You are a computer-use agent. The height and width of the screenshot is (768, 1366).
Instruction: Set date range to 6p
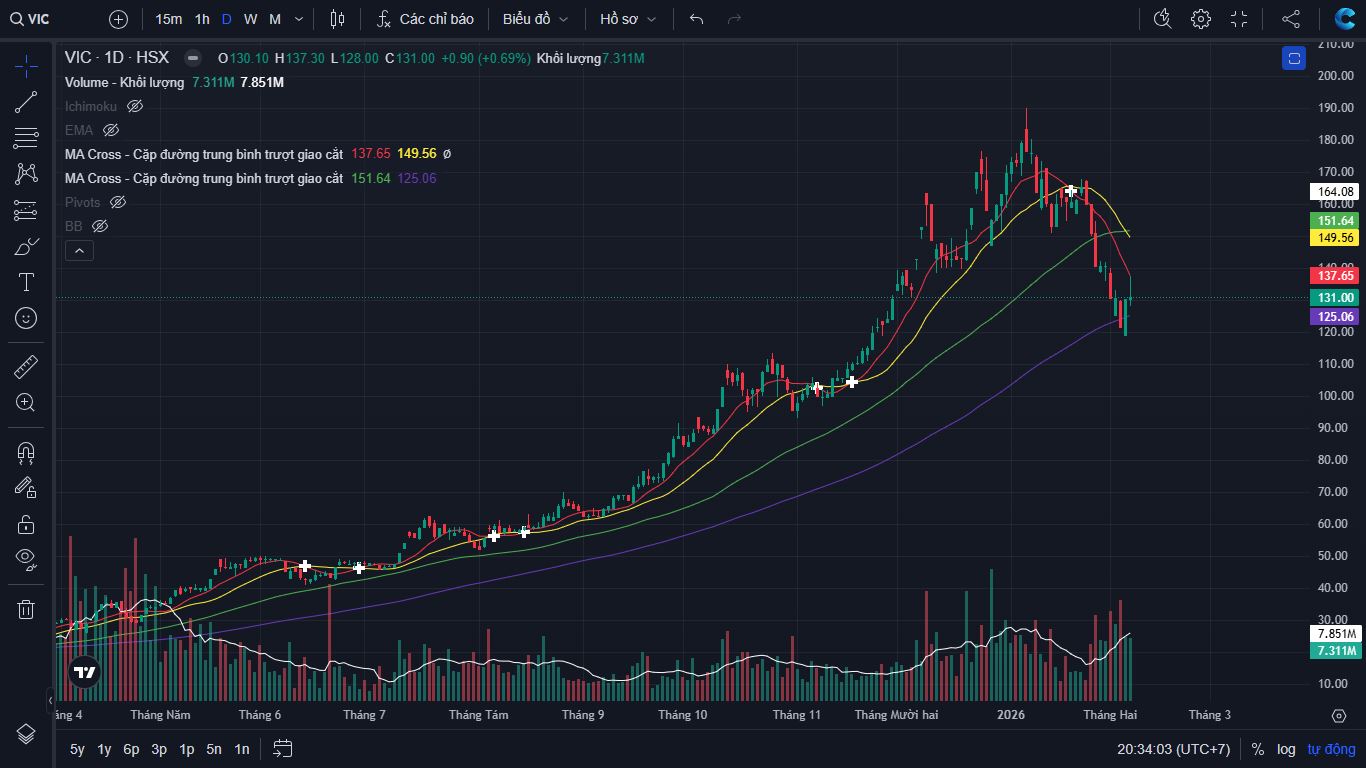click(131, 749)
